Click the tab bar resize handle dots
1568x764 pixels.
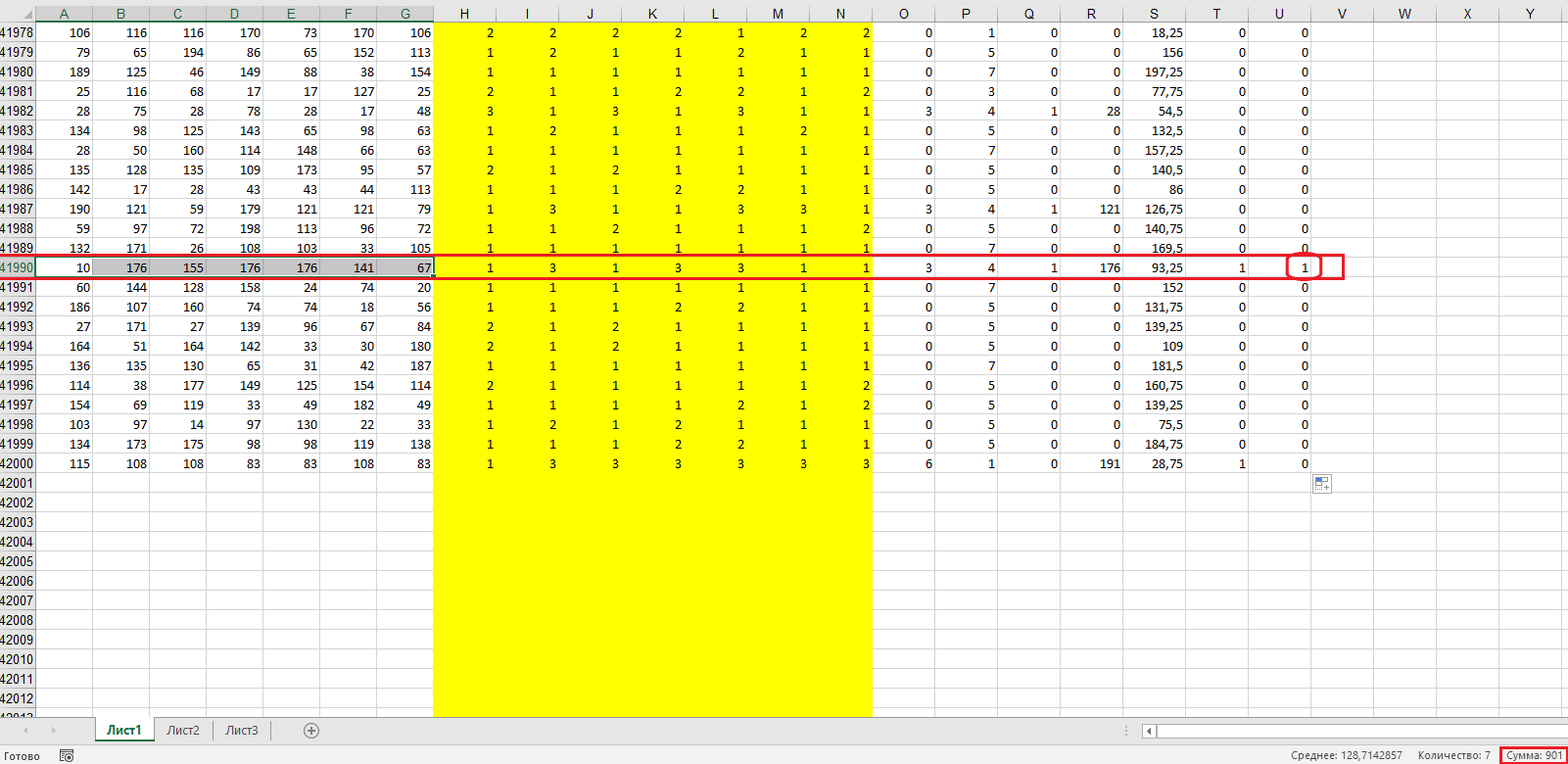click(x=1126, y=731)
